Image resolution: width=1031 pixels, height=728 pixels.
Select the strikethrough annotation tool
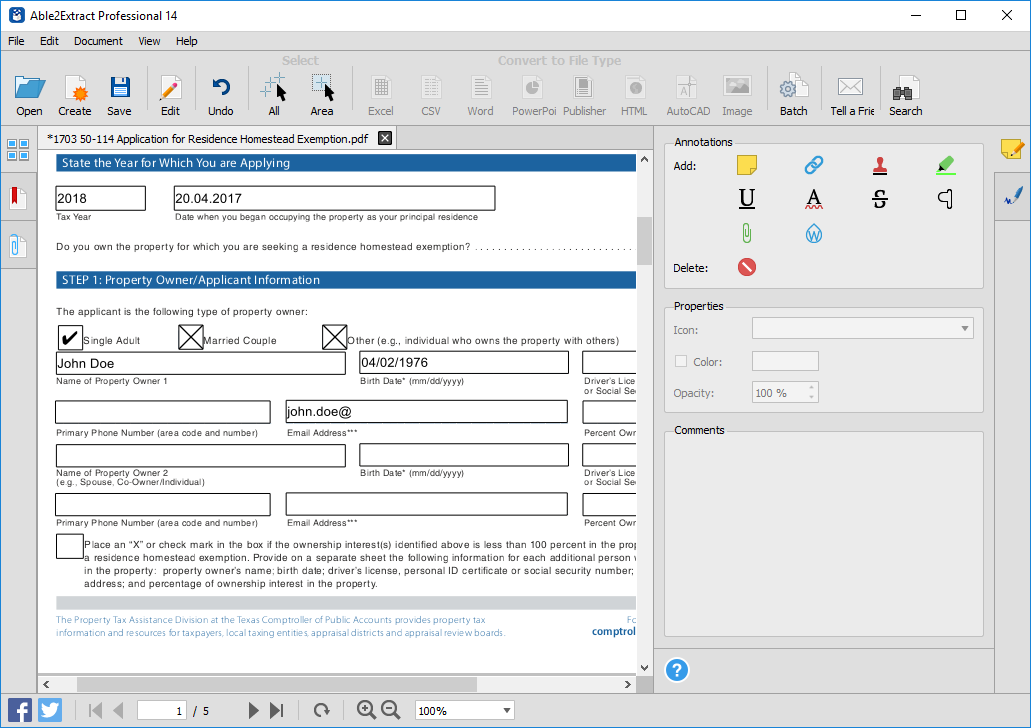879,199
